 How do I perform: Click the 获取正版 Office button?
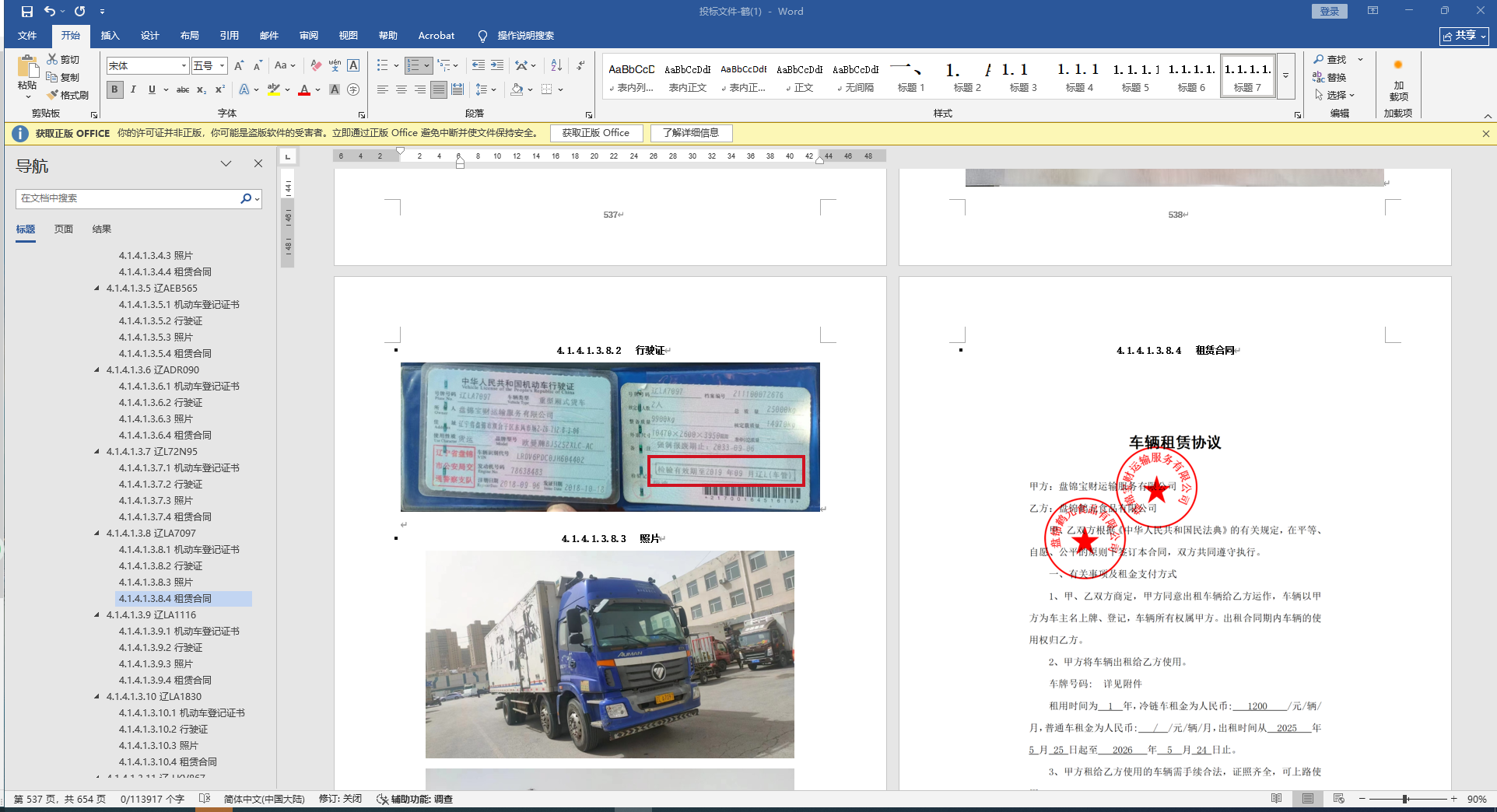(x=596, y=133)
